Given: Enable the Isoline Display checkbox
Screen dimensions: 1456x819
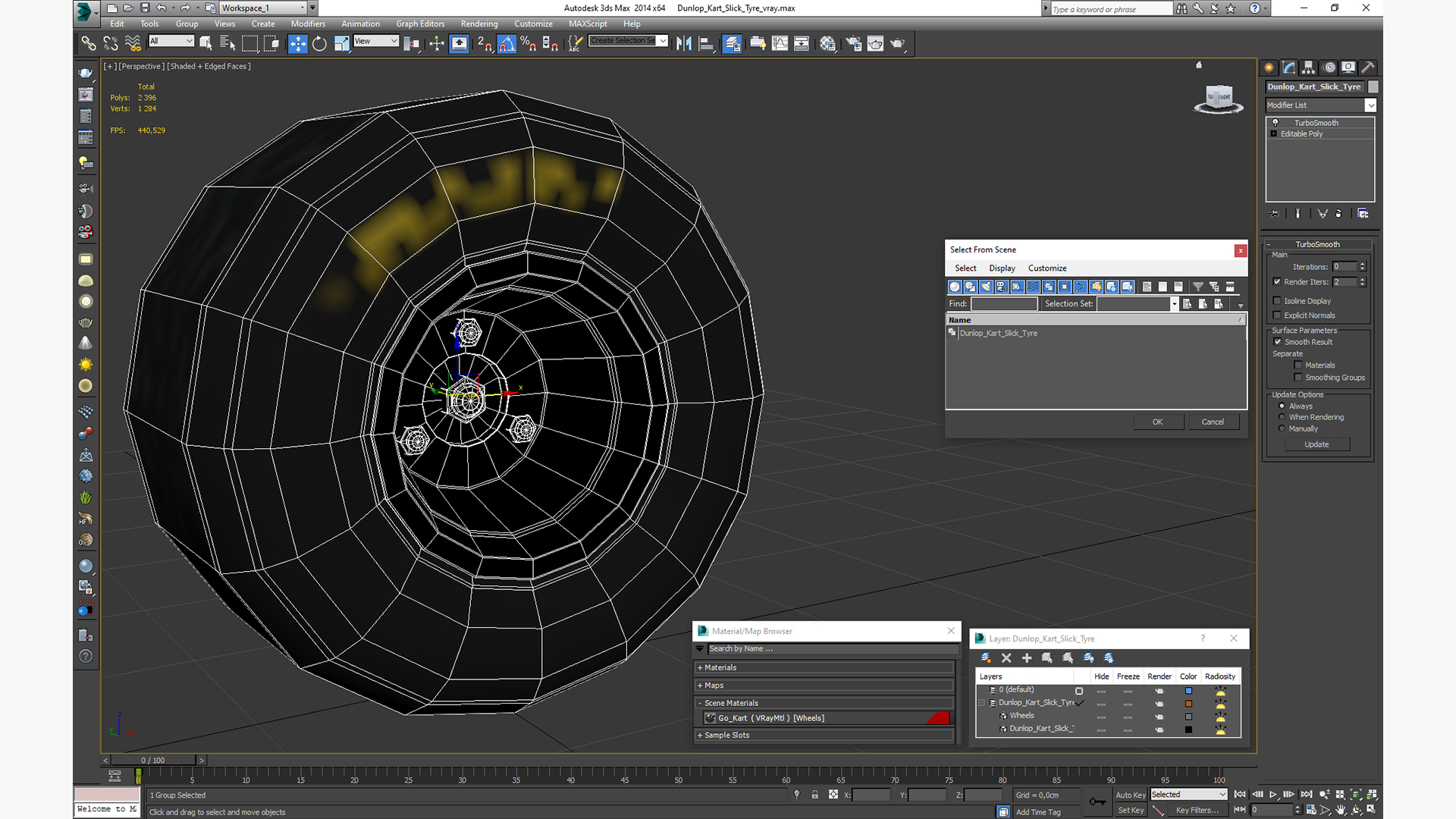Looking at the screenshot, I should click(x=1277, y=301).
